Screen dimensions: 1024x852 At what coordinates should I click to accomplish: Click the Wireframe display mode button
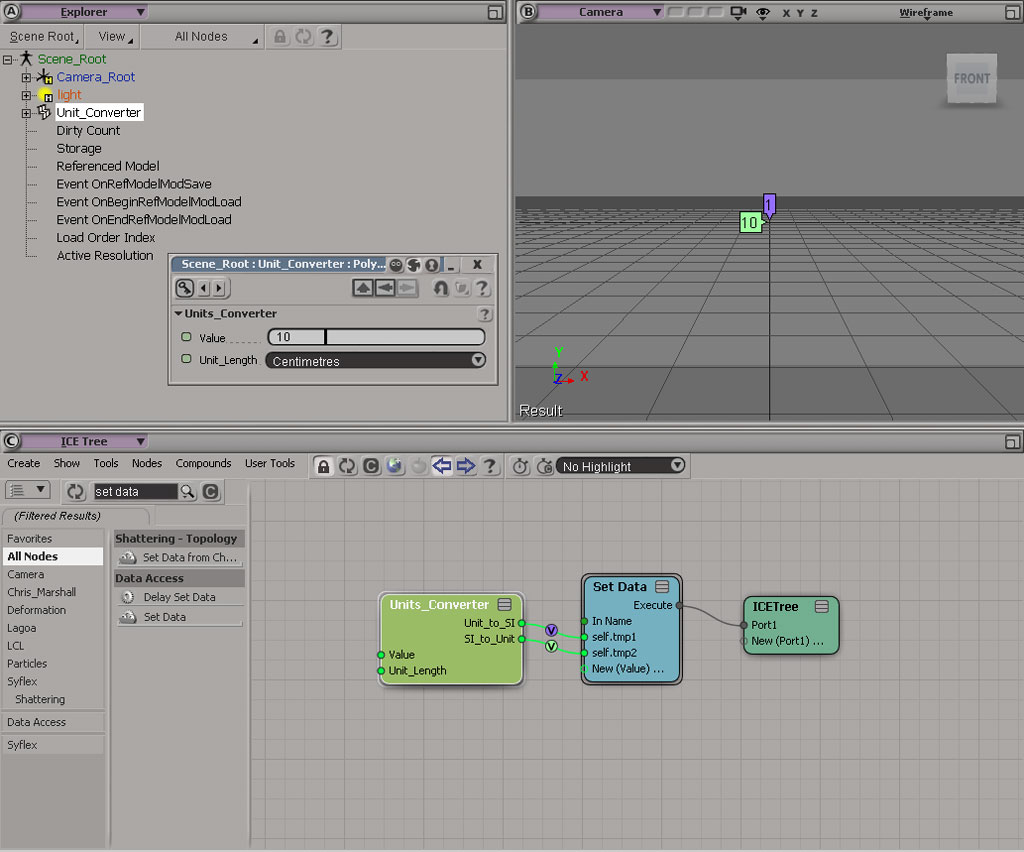click(x=926, y=13)
